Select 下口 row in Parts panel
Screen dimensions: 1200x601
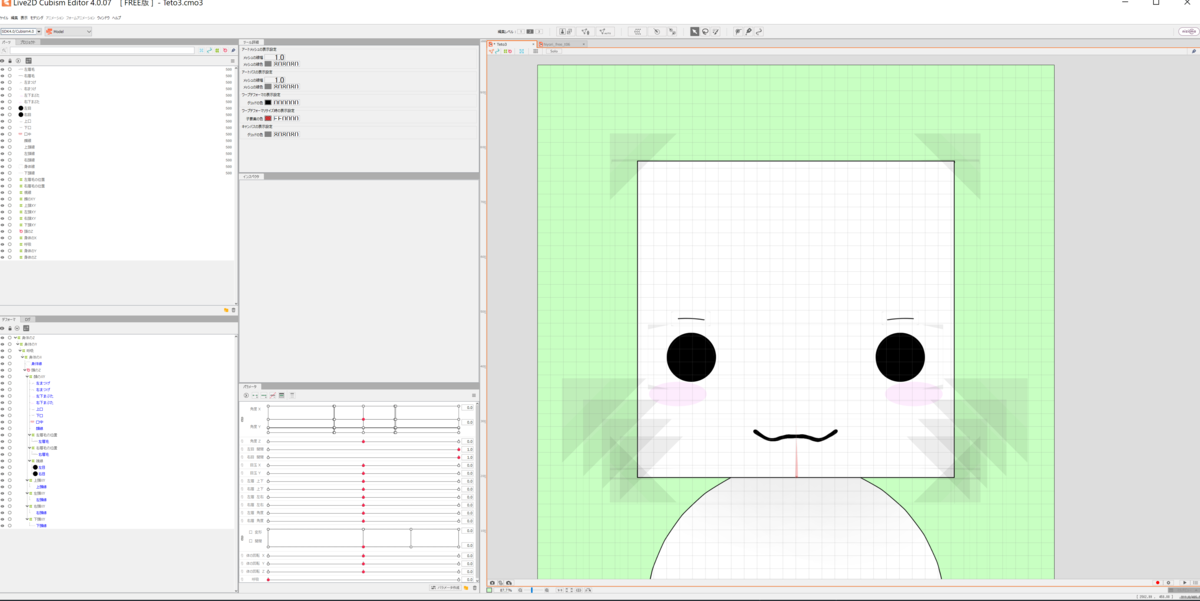[118, 128]
